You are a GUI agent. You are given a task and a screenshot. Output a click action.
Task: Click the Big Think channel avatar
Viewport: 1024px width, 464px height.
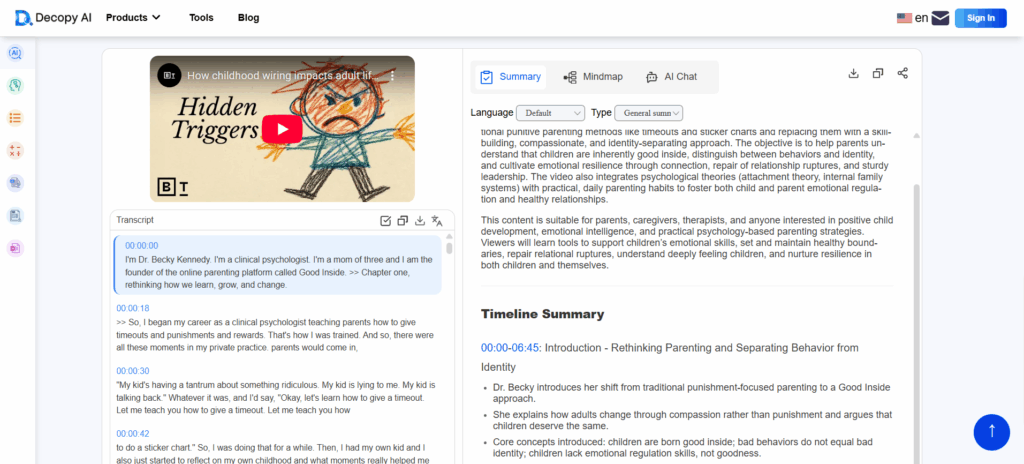point(169,75)
